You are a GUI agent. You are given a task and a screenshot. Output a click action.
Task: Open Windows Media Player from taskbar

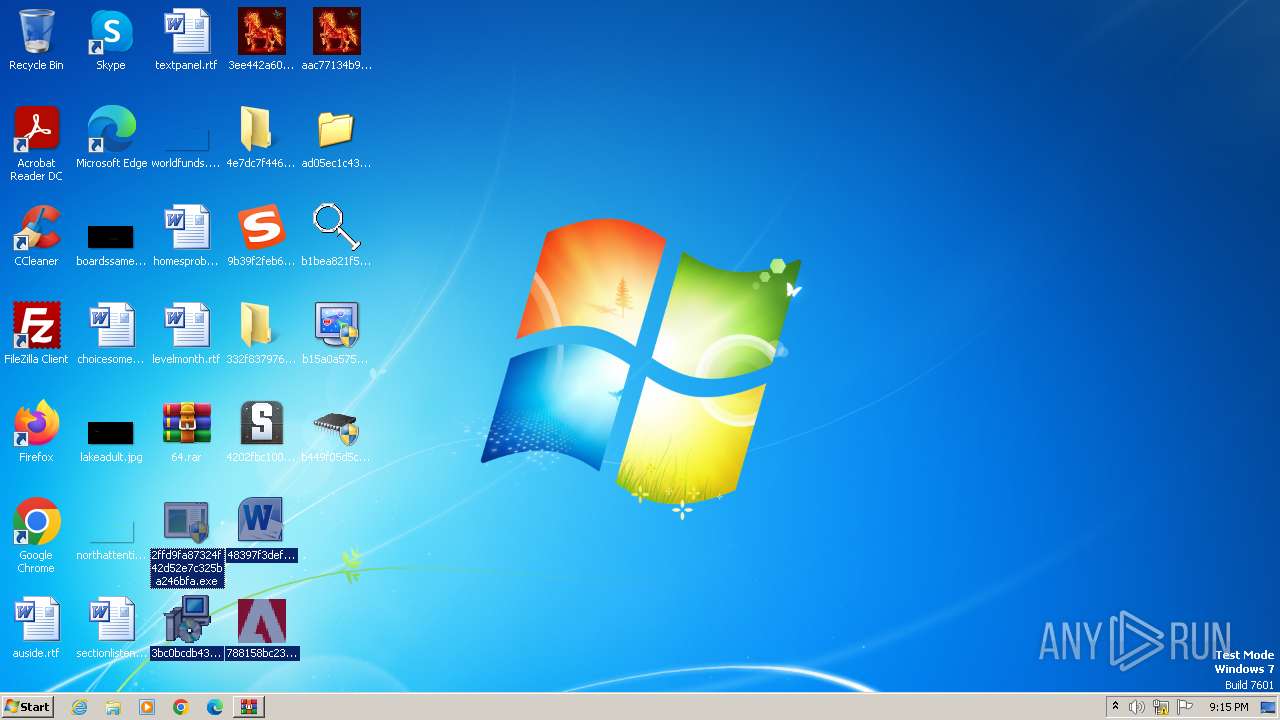(x=147, y=707)
